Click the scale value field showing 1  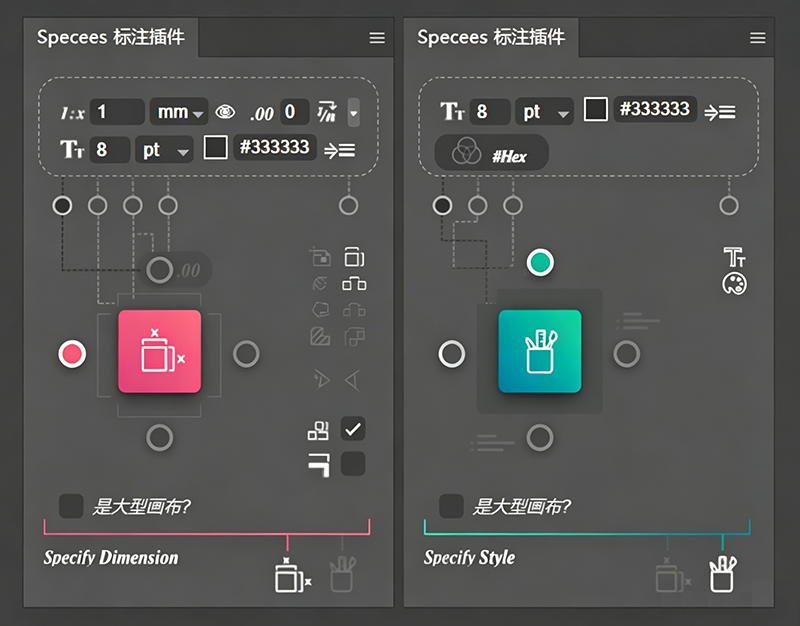pos(117,112)
